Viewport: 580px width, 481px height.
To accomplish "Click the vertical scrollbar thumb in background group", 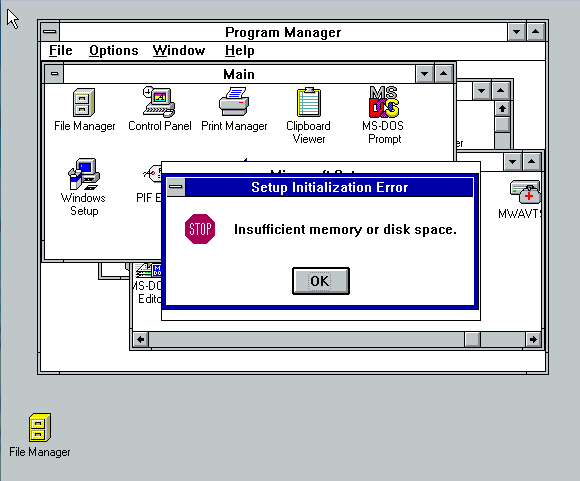I will click(502, 124).
